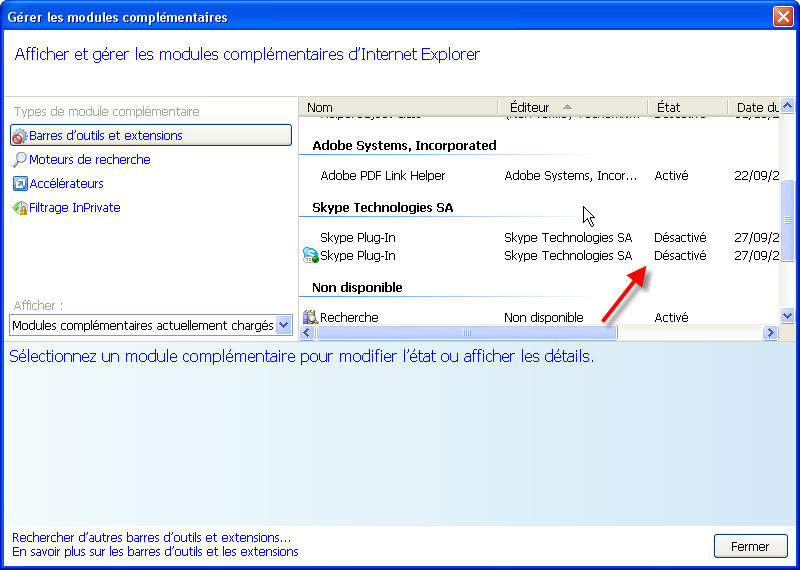Click the Non disponible group header
This screenshot has width=800, height=570.
click(x=357, y=287)
